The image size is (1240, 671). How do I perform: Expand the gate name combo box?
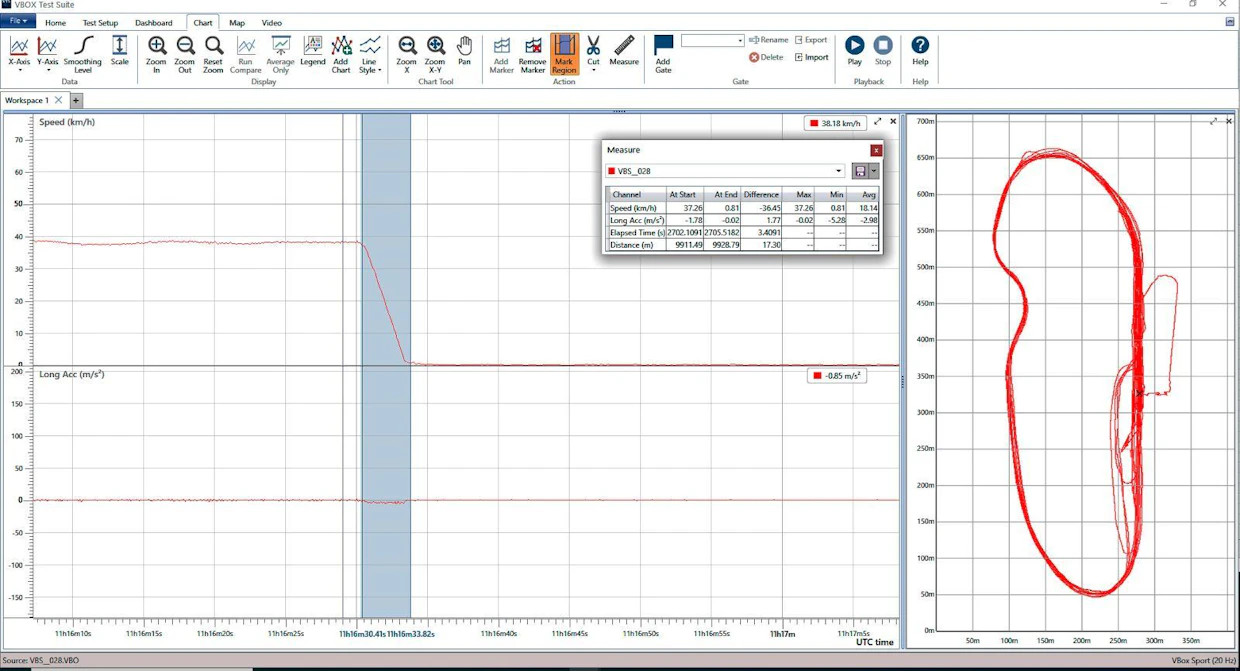tap(740, 41)
